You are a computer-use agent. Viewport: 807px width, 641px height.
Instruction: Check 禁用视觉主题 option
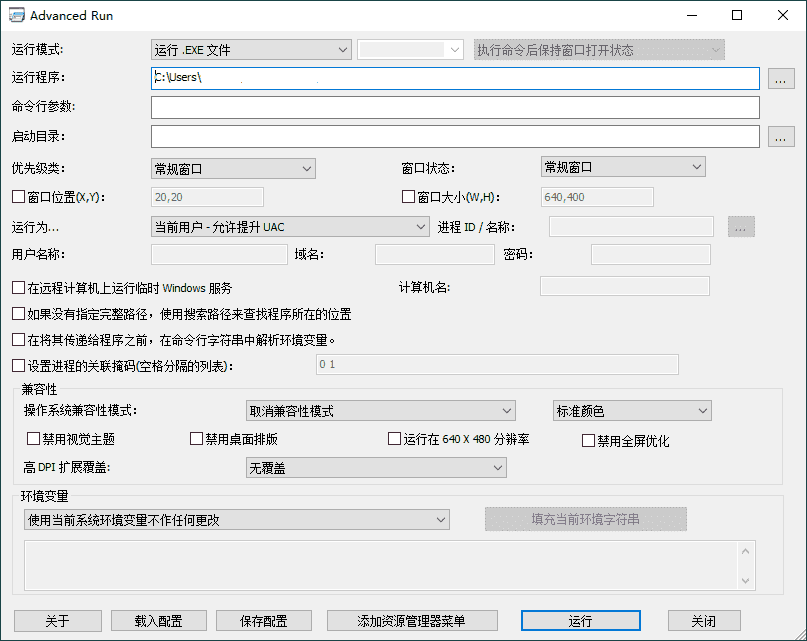tap(34, 439)
